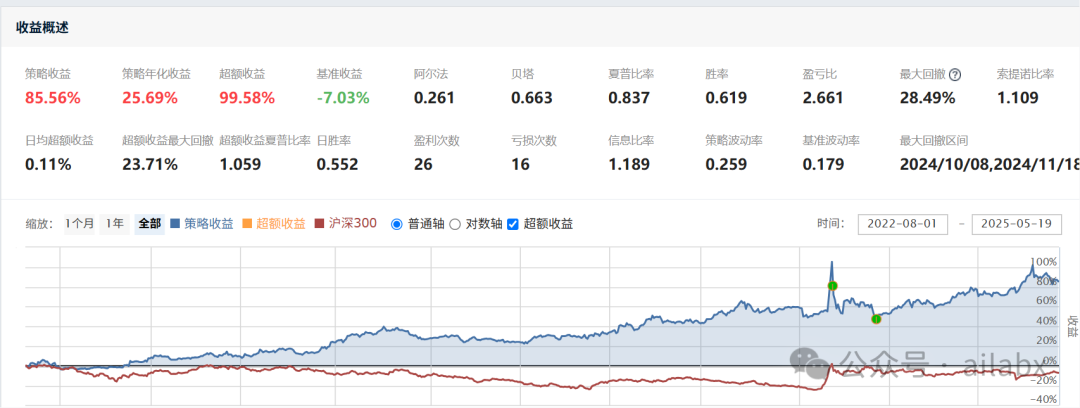The height and width of the screenshot is (408, 1080).
Task: Click the 索提诺比率 value 1.109
Action: 1017,98
